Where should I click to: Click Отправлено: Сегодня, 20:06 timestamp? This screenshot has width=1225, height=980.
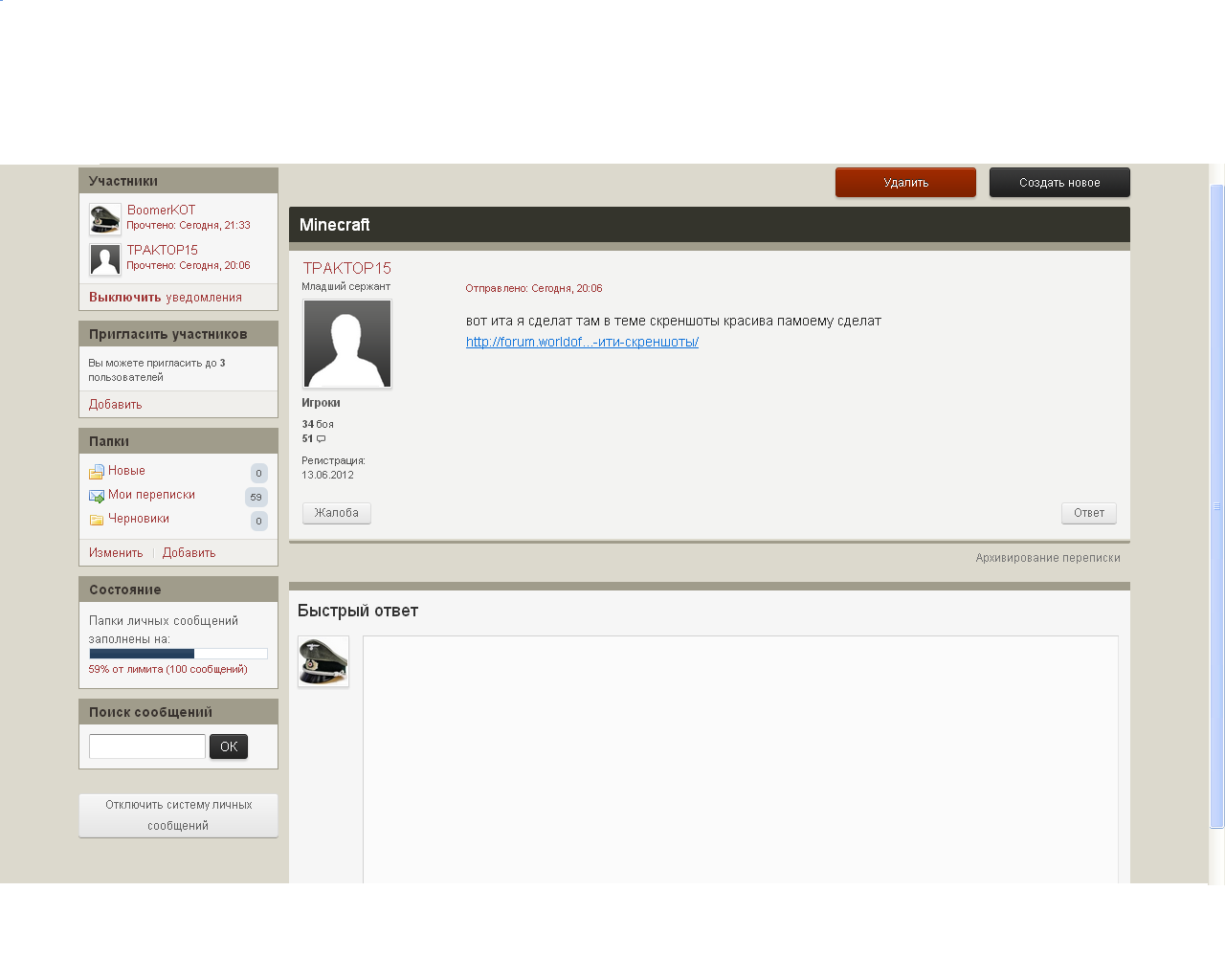click(x=534, y=288)
